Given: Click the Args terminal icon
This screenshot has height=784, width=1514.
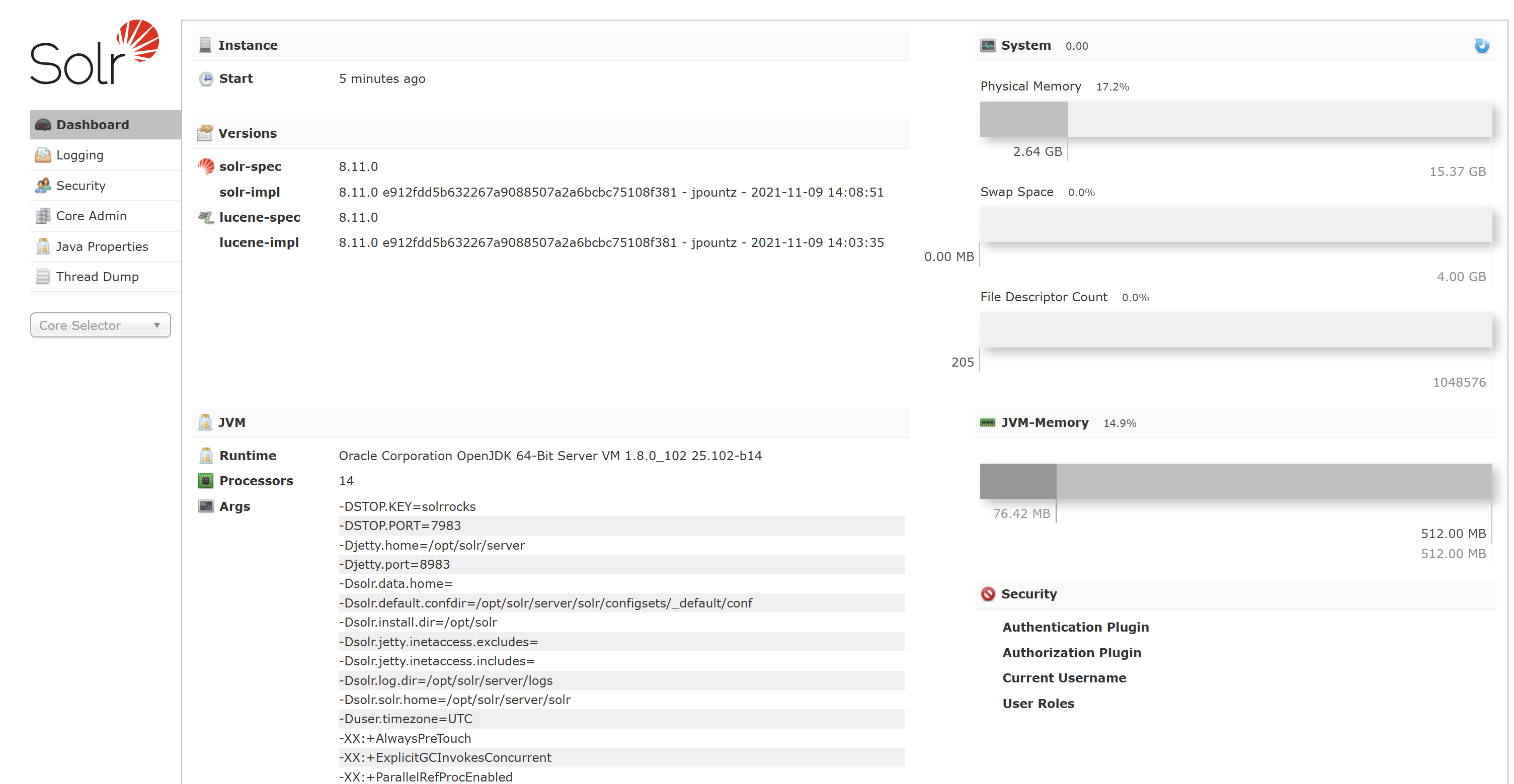Looking at the screenshot, I should 206,506.
